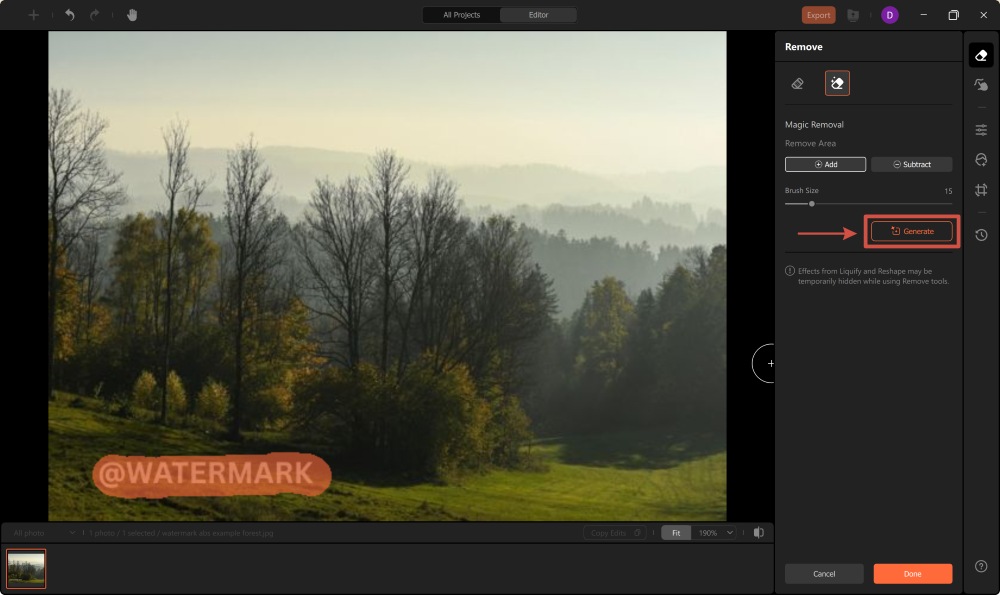Screen dimensions: 1000x595
Task: Click the Generate button
Action: tap(911, 231)
